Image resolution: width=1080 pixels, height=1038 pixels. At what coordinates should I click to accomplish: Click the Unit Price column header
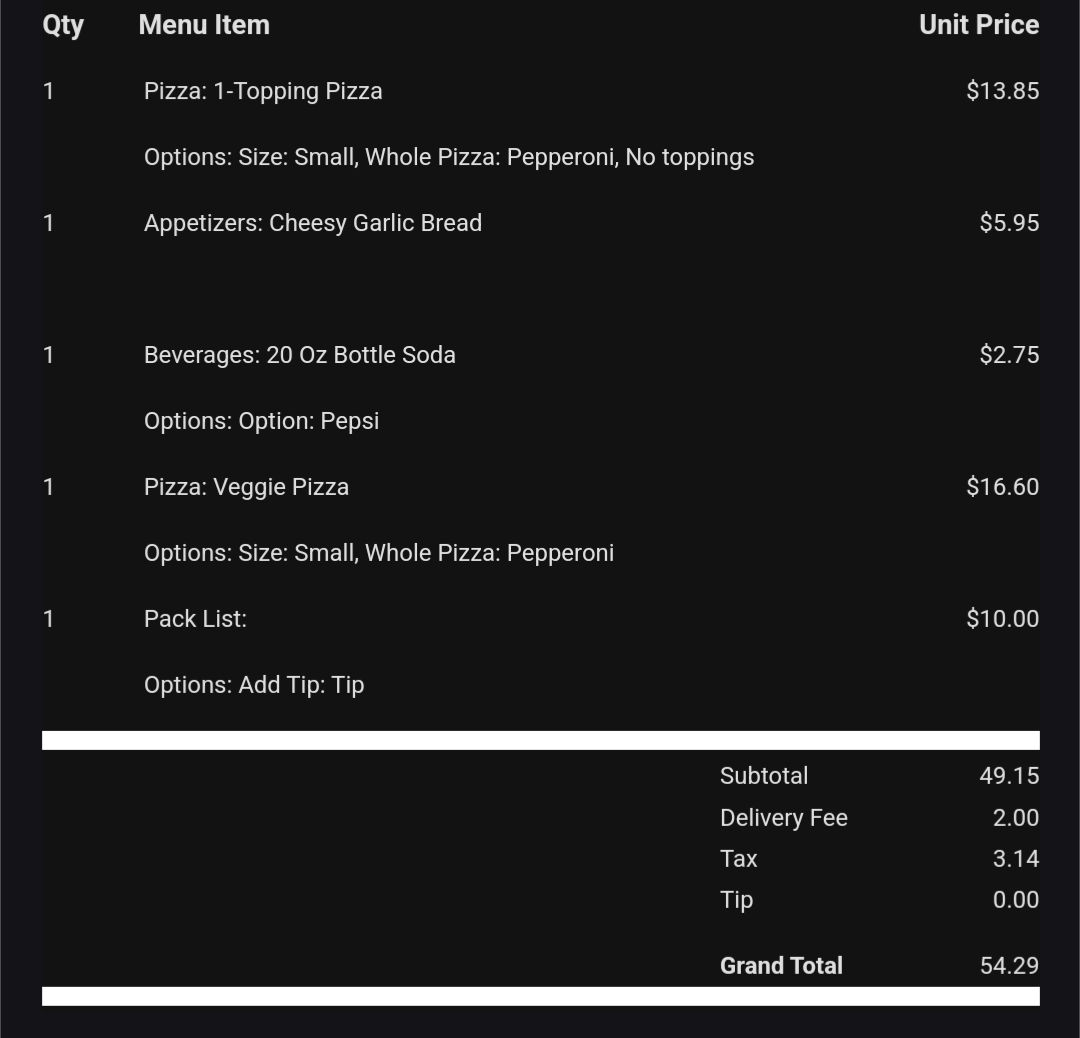click(x=978, y=25)
